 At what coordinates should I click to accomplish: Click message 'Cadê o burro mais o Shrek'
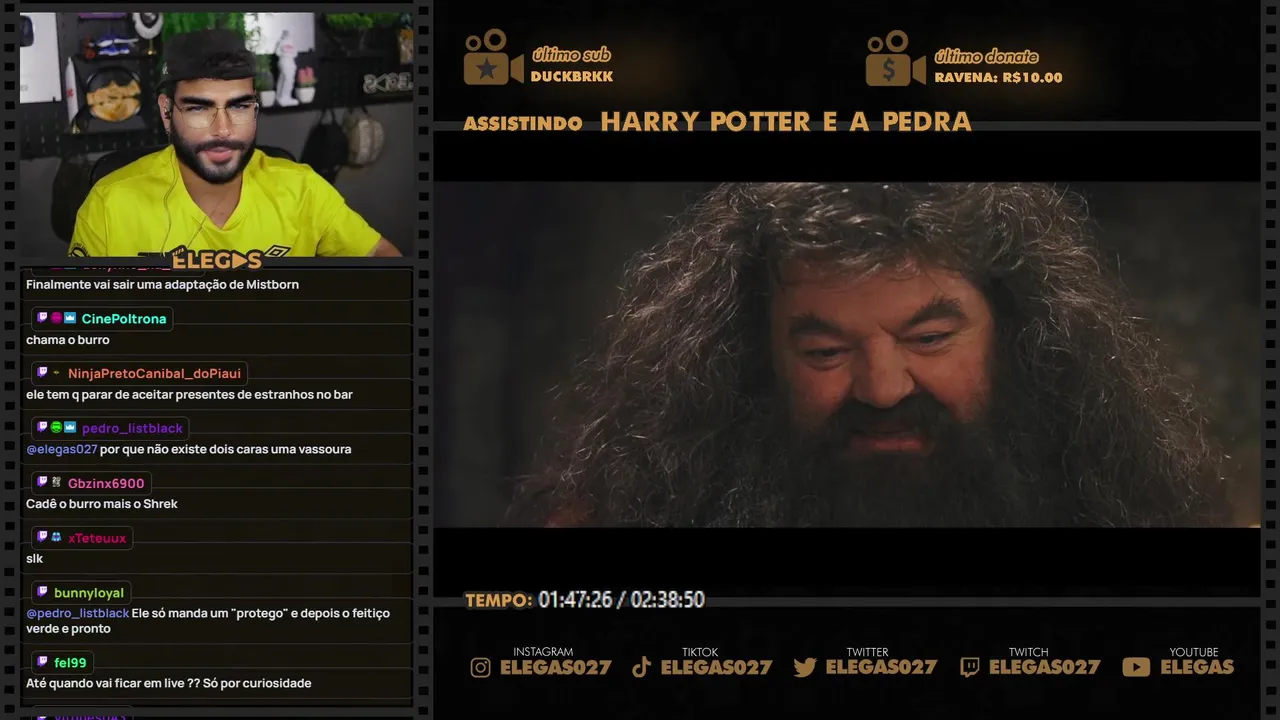[102, 504]
